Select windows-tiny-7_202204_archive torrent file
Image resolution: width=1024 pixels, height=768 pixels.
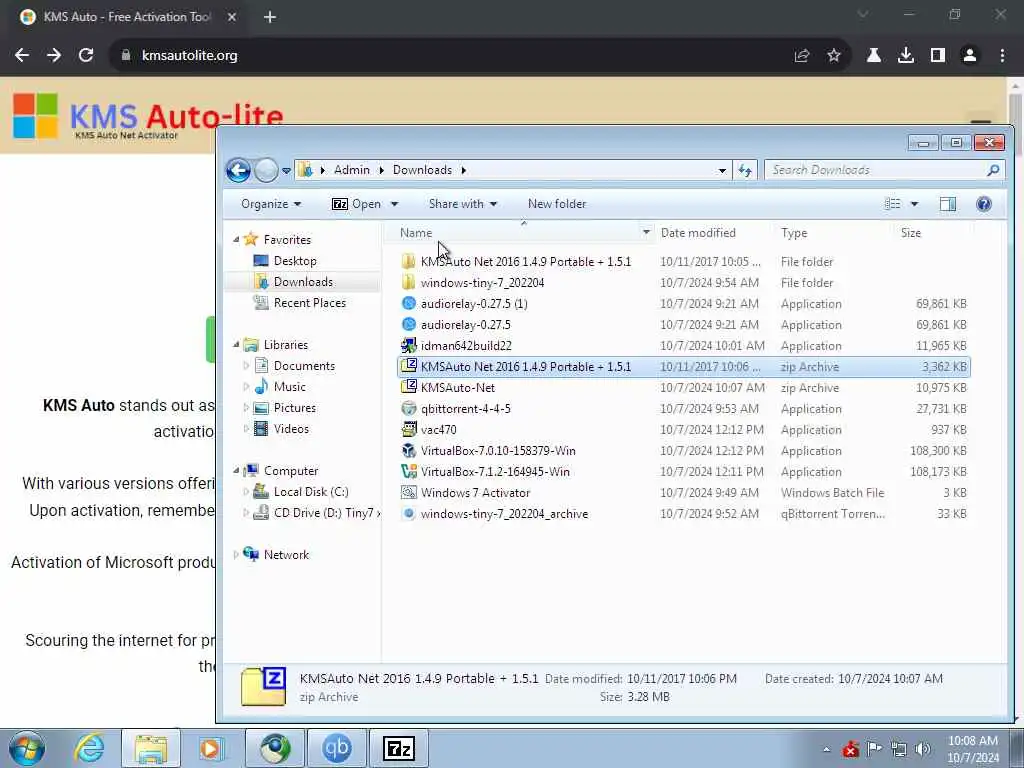tap(504, 514)
